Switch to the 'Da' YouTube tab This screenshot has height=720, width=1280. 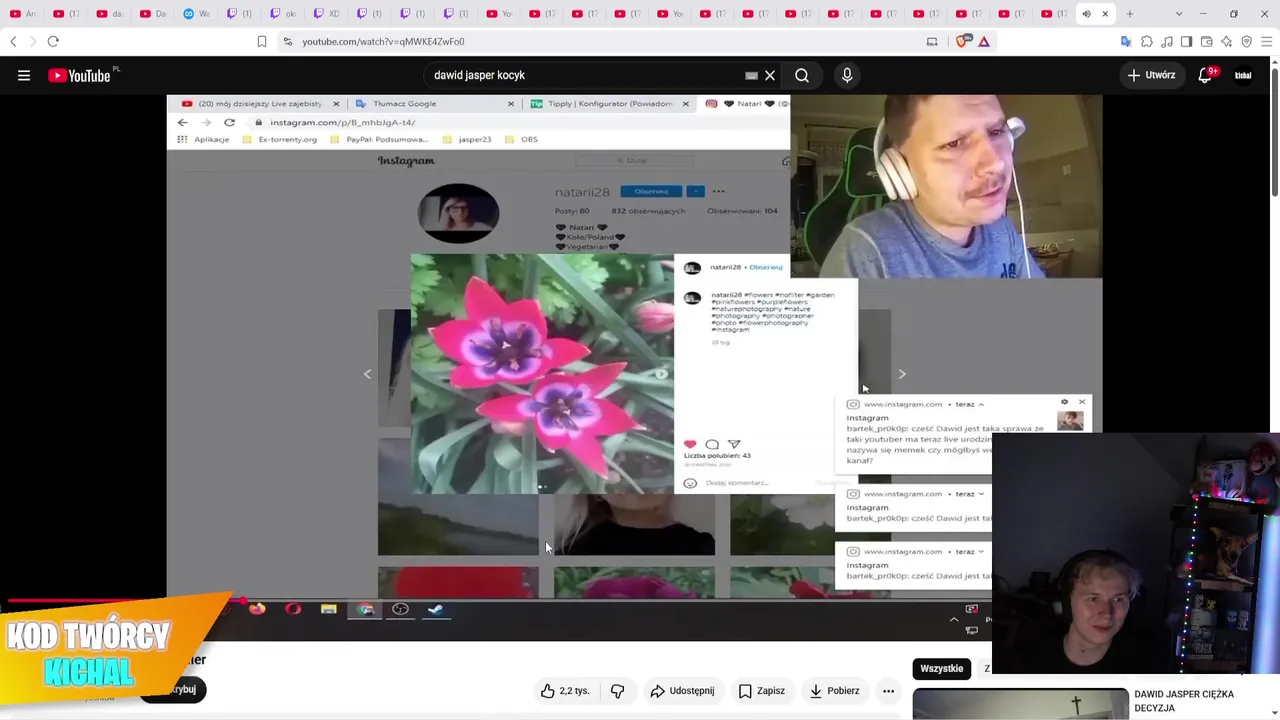point(153,14)
